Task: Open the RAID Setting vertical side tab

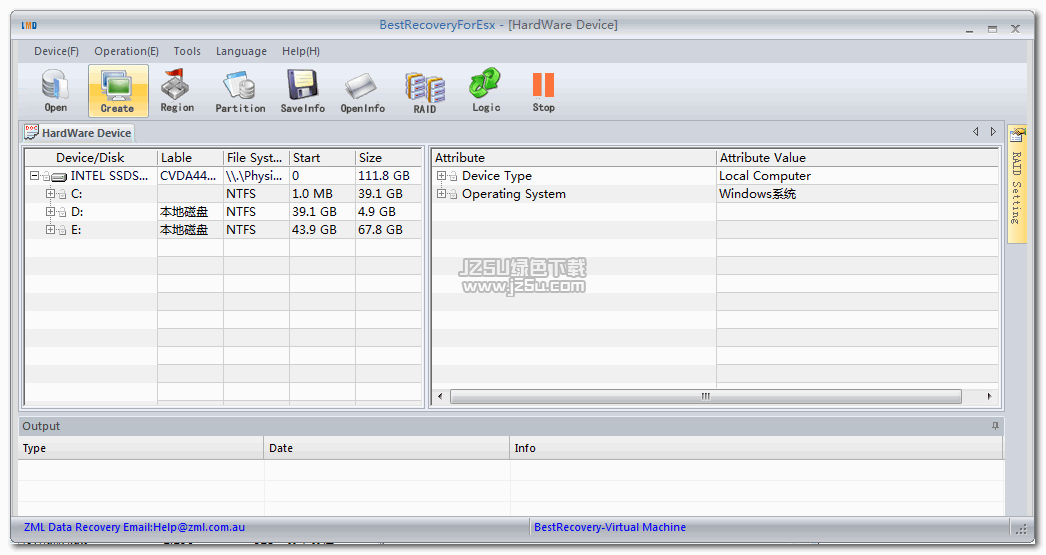Action: tap(1017, 184)
